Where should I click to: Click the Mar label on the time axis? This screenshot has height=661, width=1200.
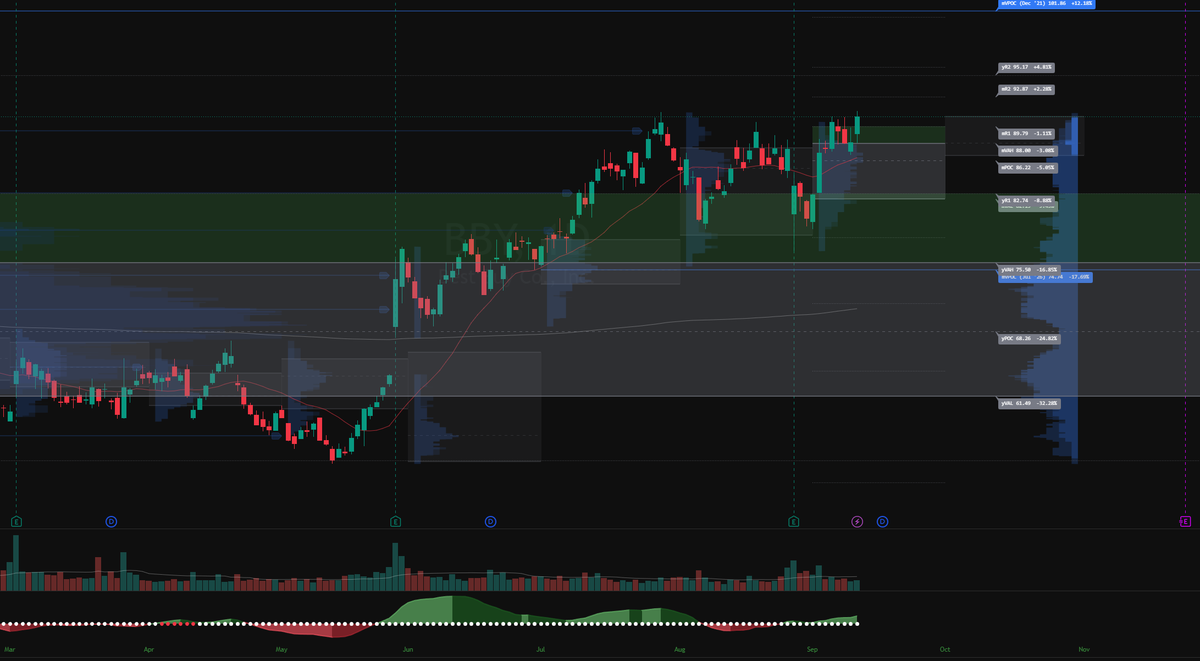point(9,649)
